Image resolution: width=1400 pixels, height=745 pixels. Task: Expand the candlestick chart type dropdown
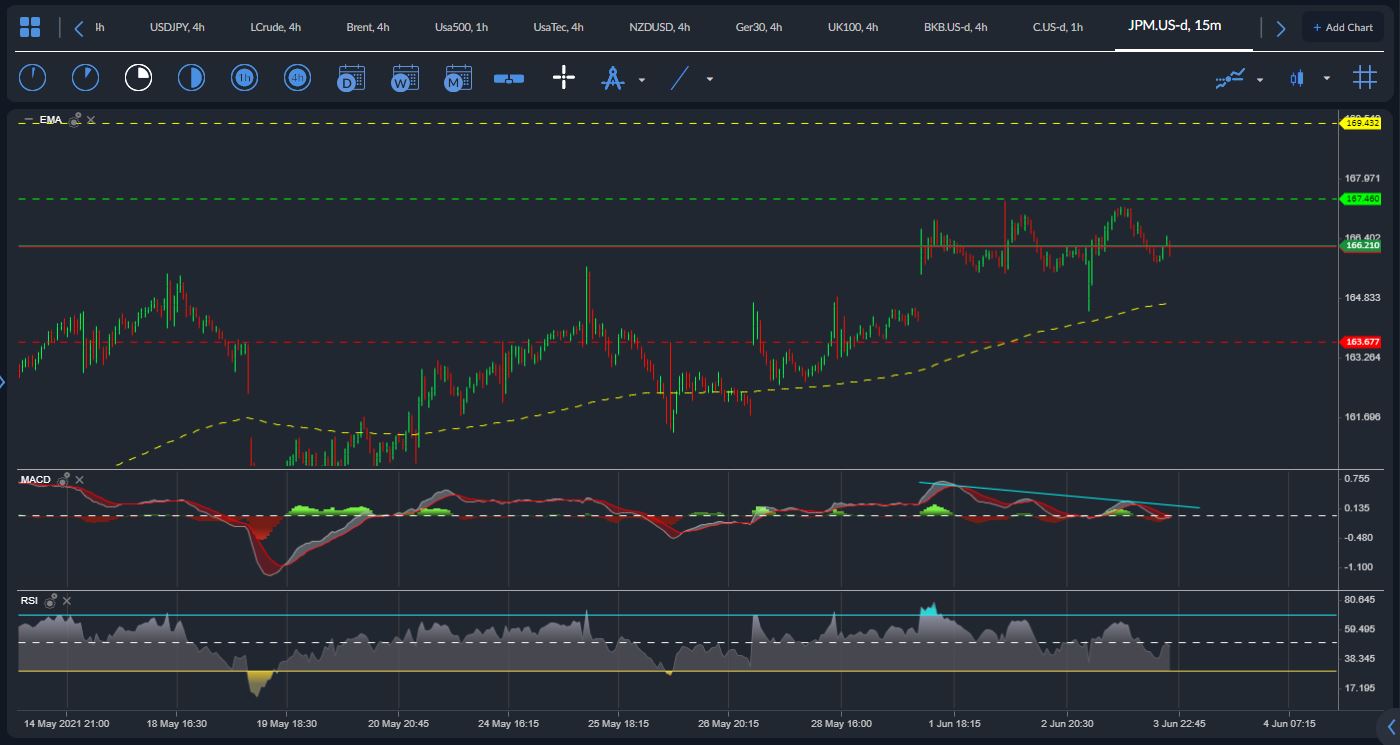1327,78
